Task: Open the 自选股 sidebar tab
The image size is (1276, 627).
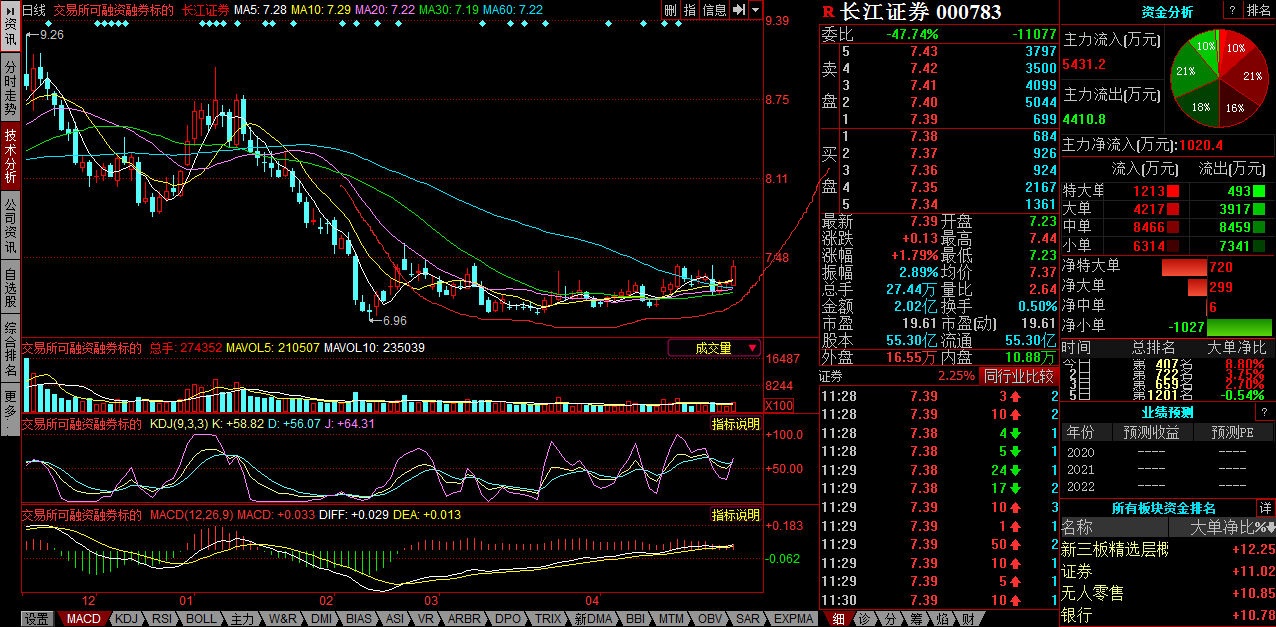Action: click(x=9, y=286)
